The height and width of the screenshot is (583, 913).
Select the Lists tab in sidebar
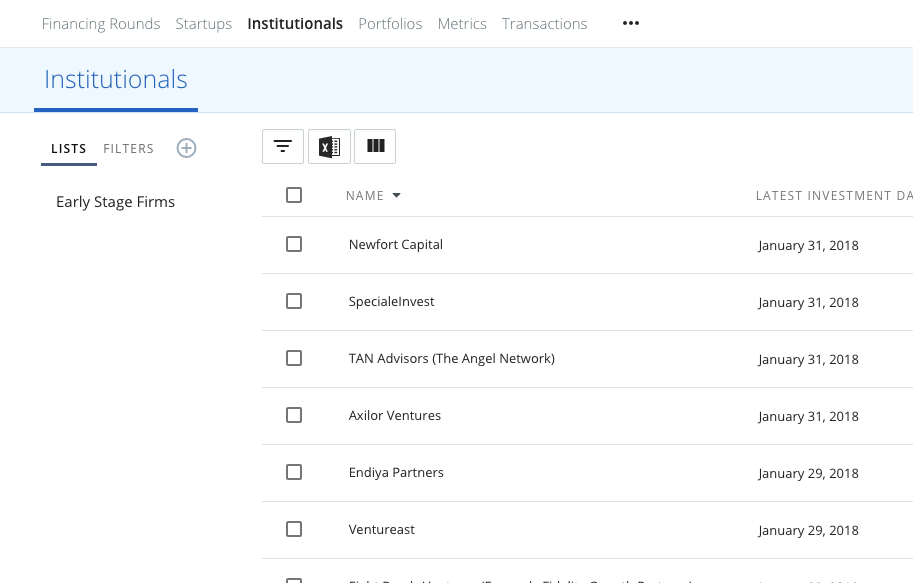69,149
